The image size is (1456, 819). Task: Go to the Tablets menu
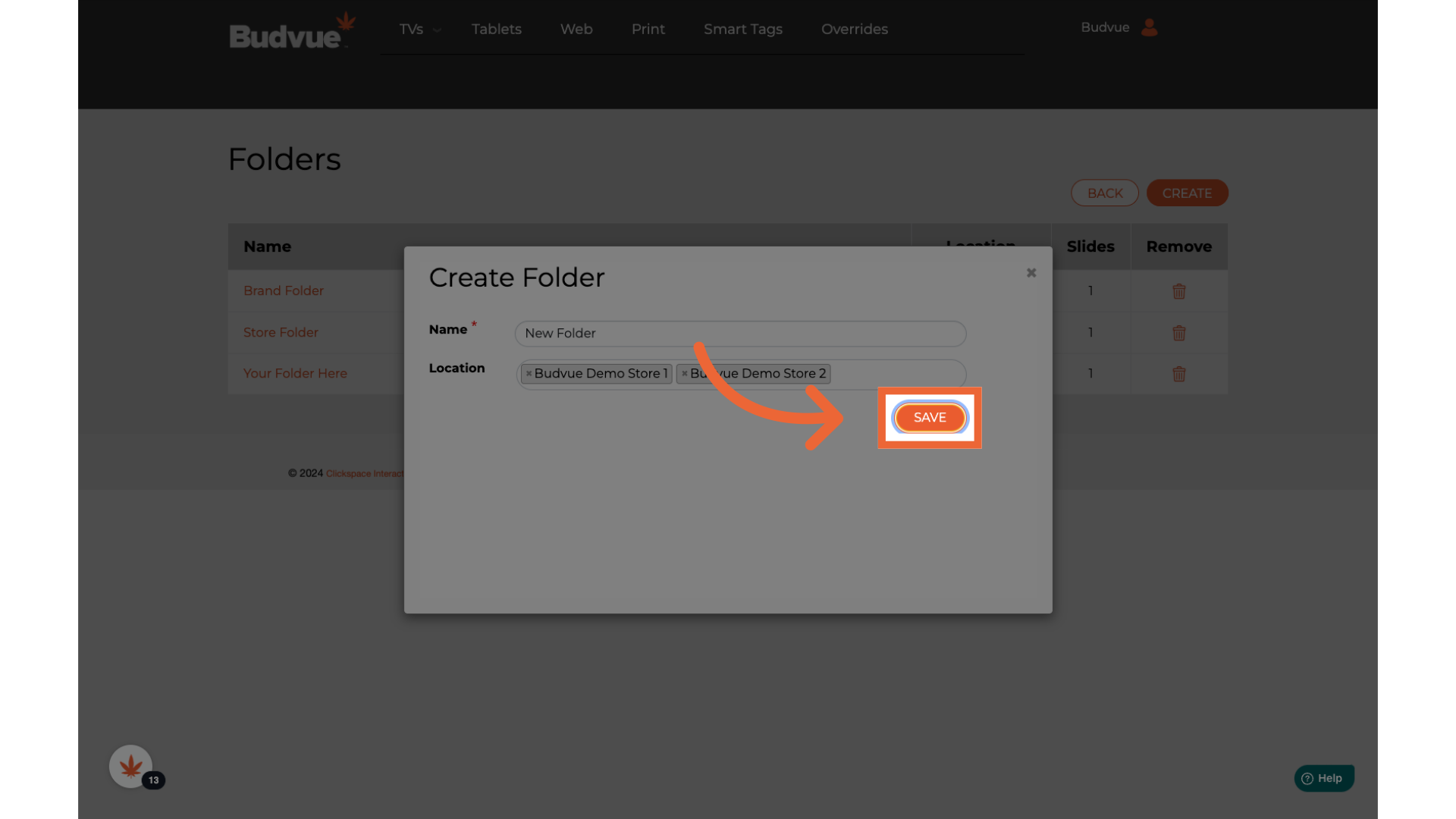496,30
